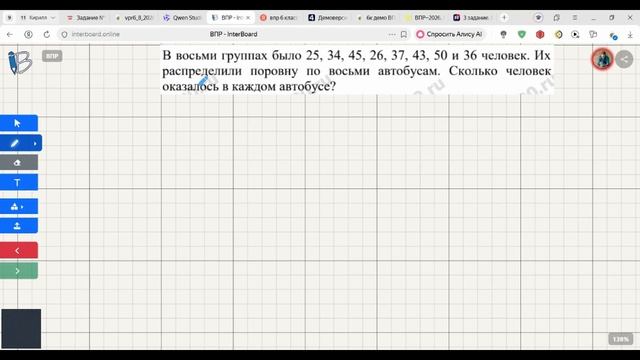
Task: Click the share board button
Action: (624, 59)
